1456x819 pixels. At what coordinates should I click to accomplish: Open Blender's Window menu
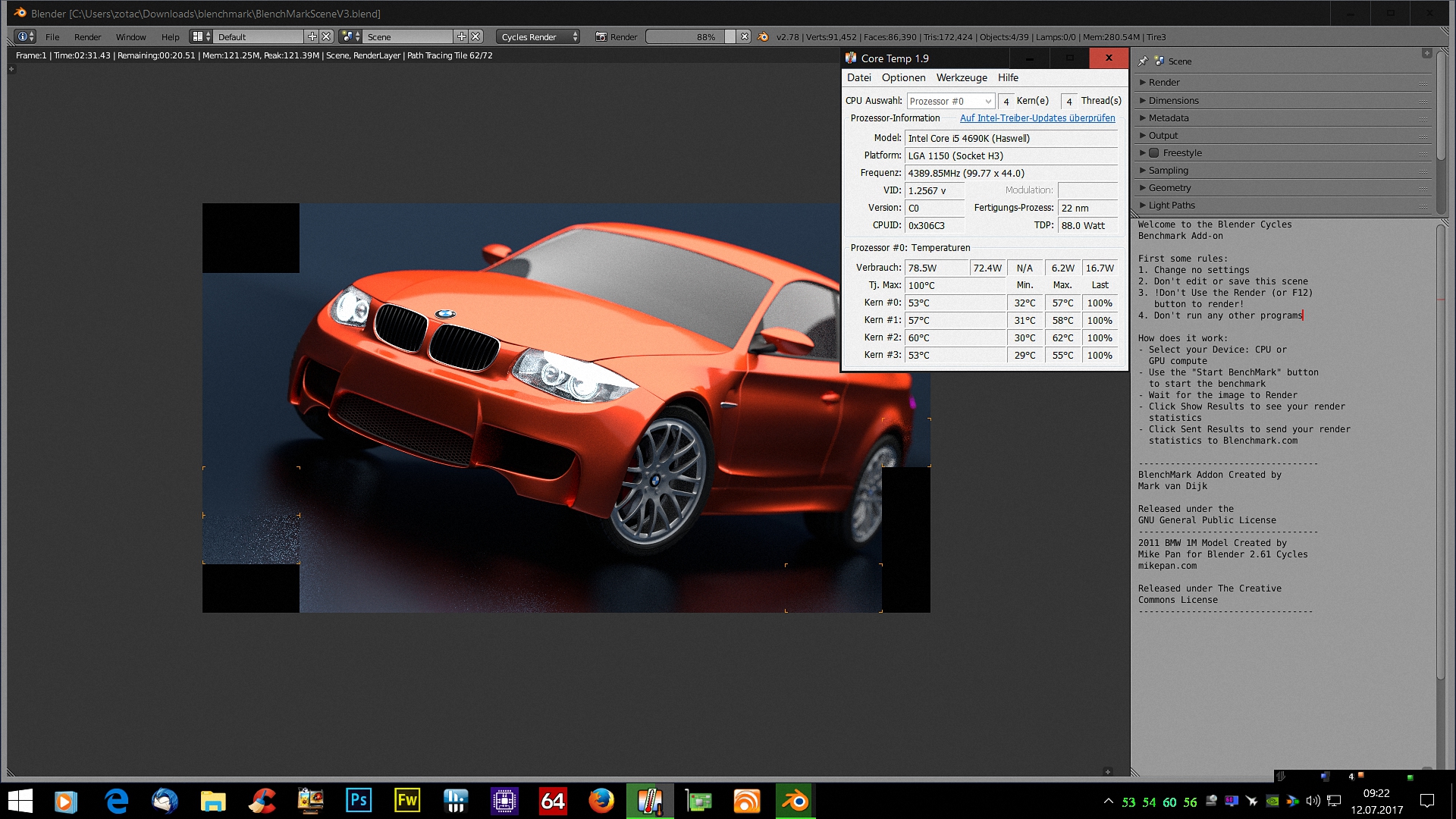pos(130,36)
